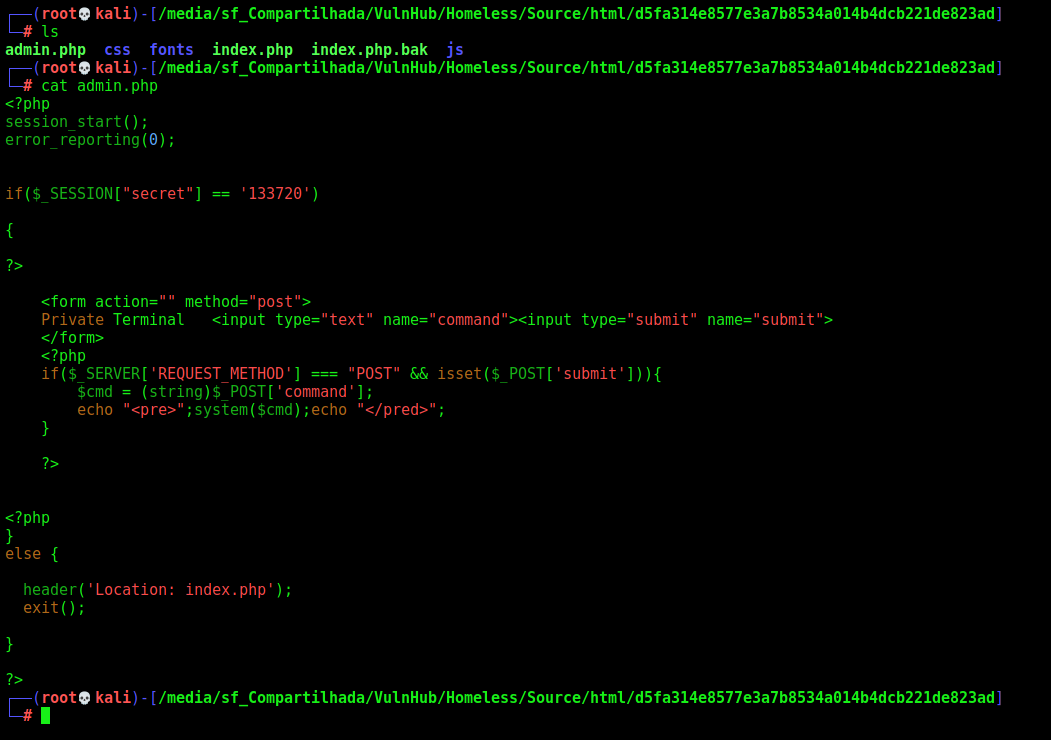This screenshot has height=740, width=1051.
Task: Click the skull icon in first prompt line
Action: (84, 14)
